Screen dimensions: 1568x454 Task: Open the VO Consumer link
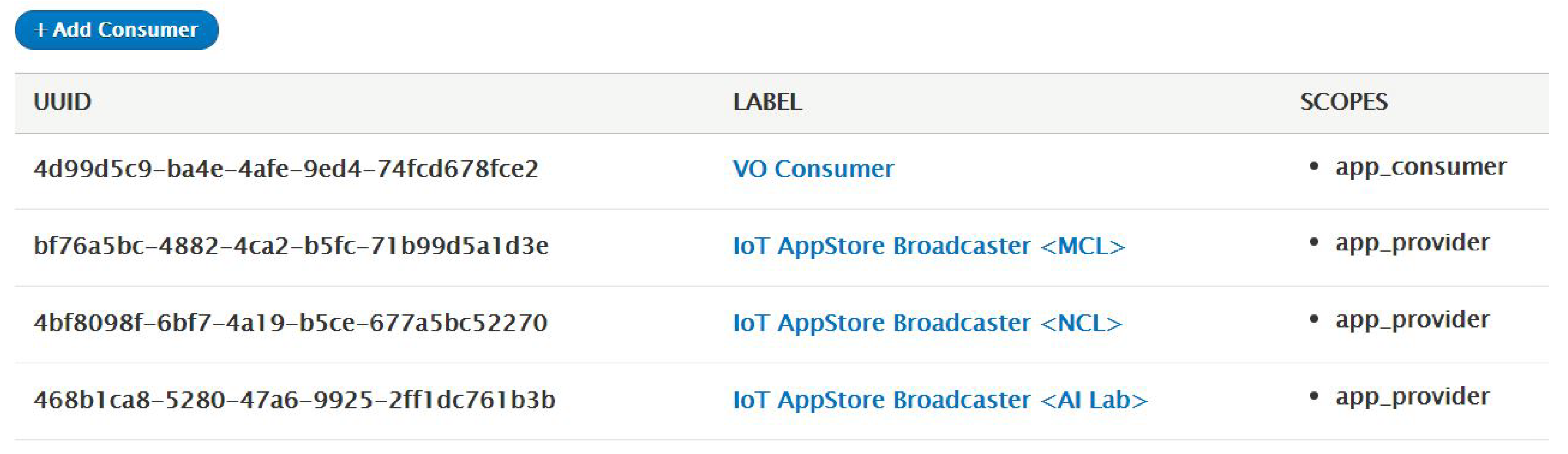(x=813, y=169)
